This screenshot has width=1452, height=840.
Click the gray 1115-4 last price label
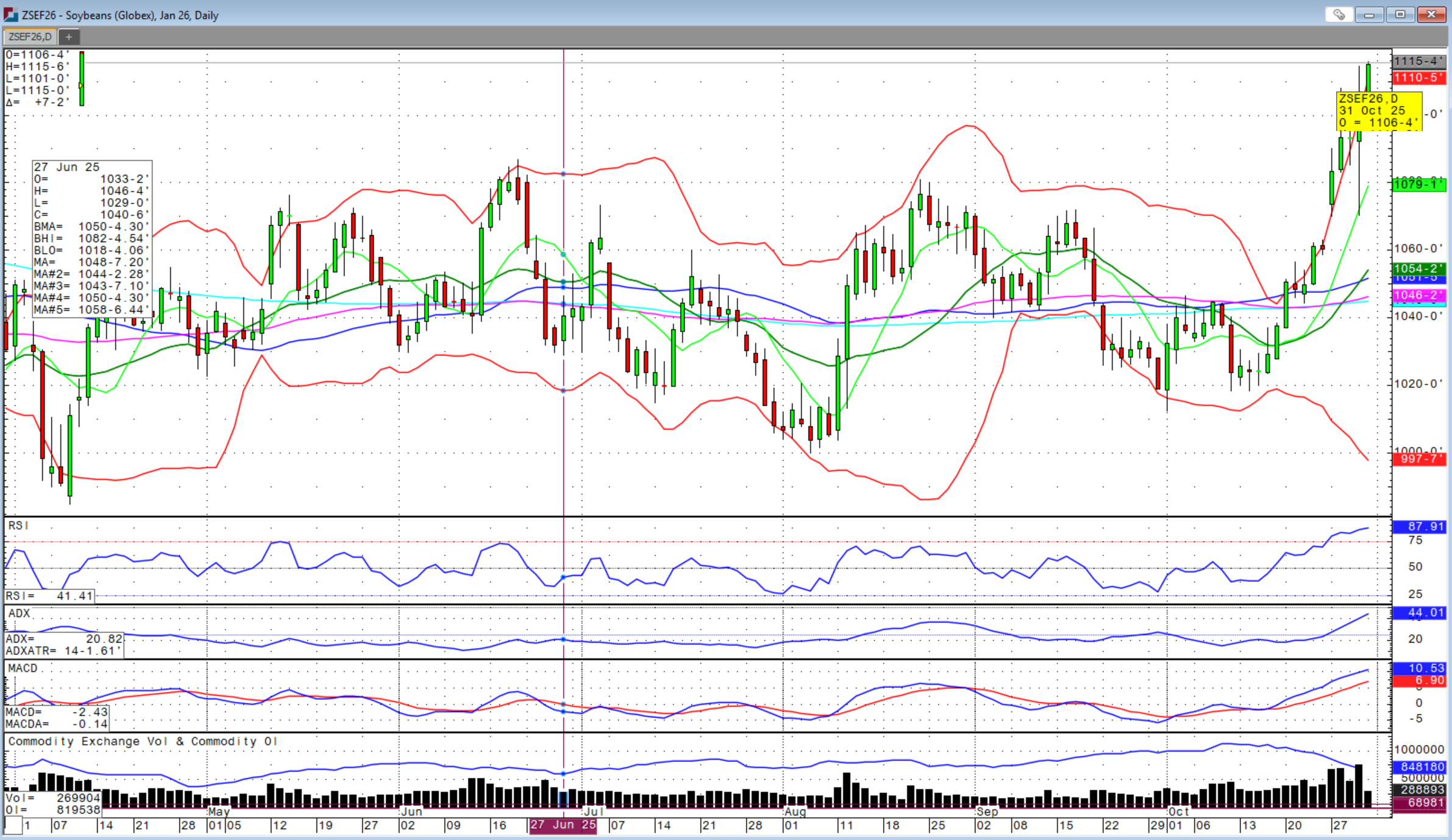[x=1418, y=61]
